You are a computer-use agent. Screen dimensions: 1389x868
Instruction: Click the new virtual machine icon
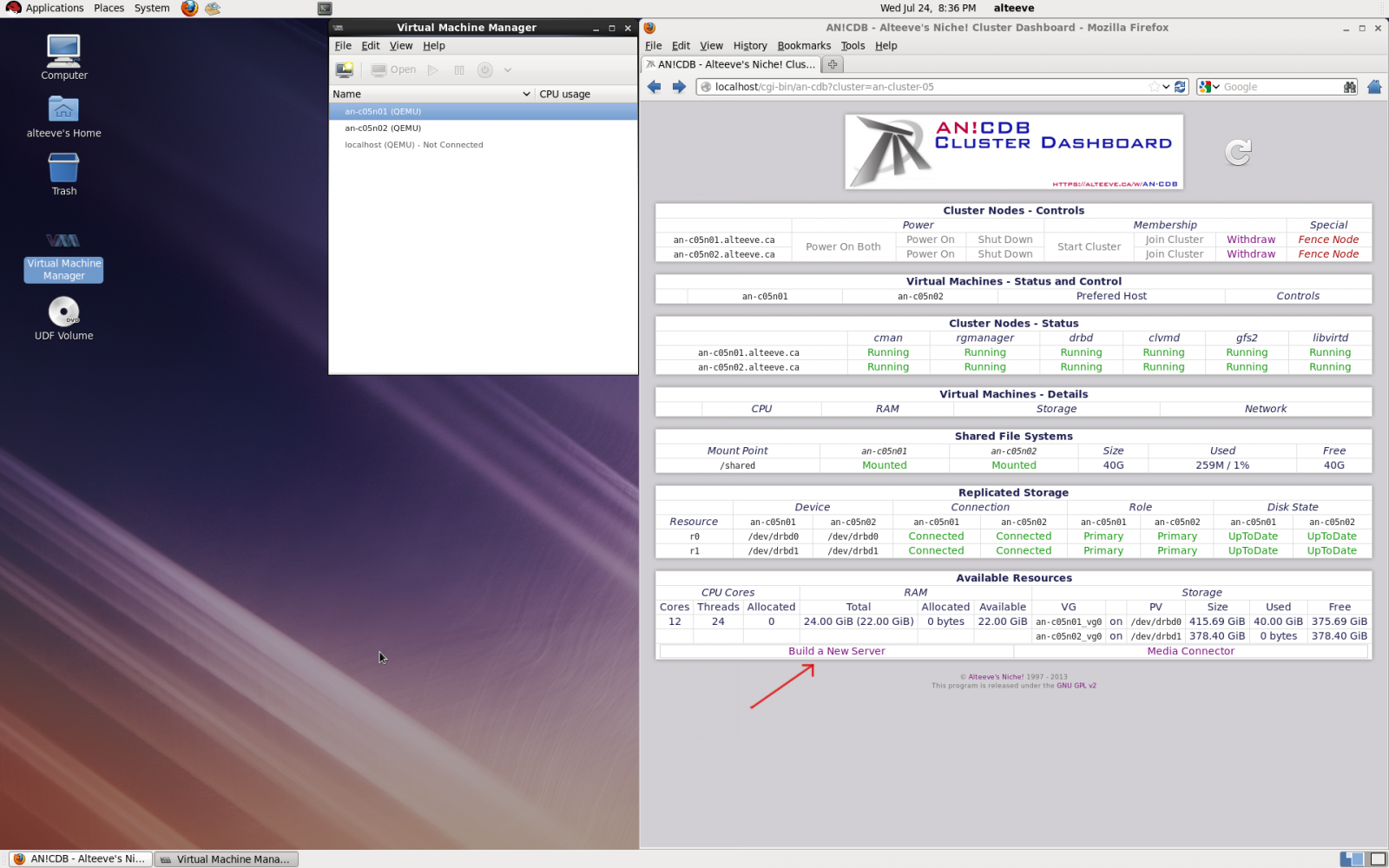[x=345, y=69]
